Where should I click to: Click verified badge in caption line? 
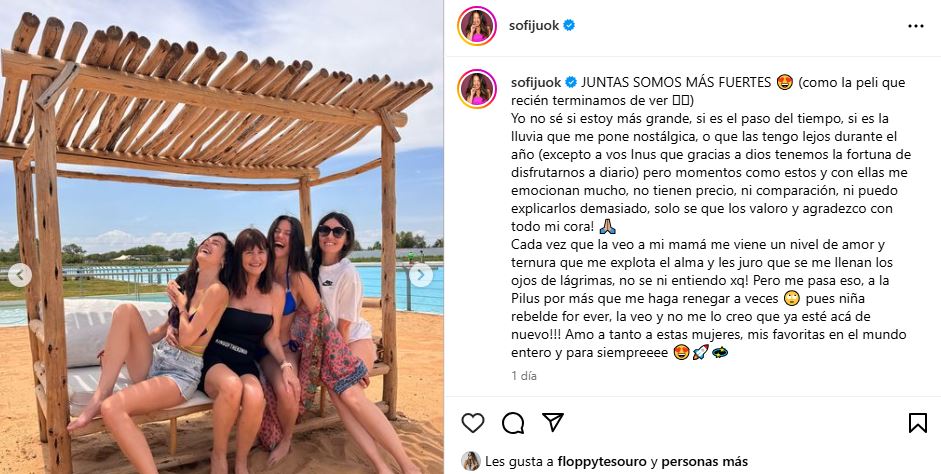571,82
